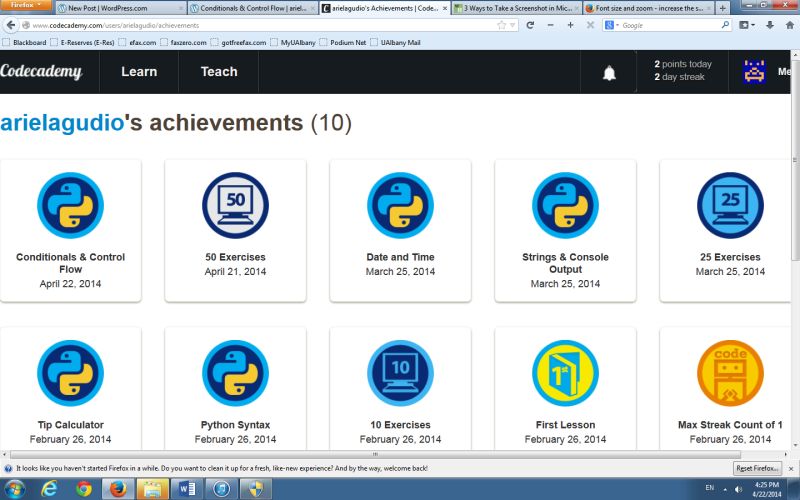Open the First Lesson badge icon
800x500 pixels.
point(565,373)
